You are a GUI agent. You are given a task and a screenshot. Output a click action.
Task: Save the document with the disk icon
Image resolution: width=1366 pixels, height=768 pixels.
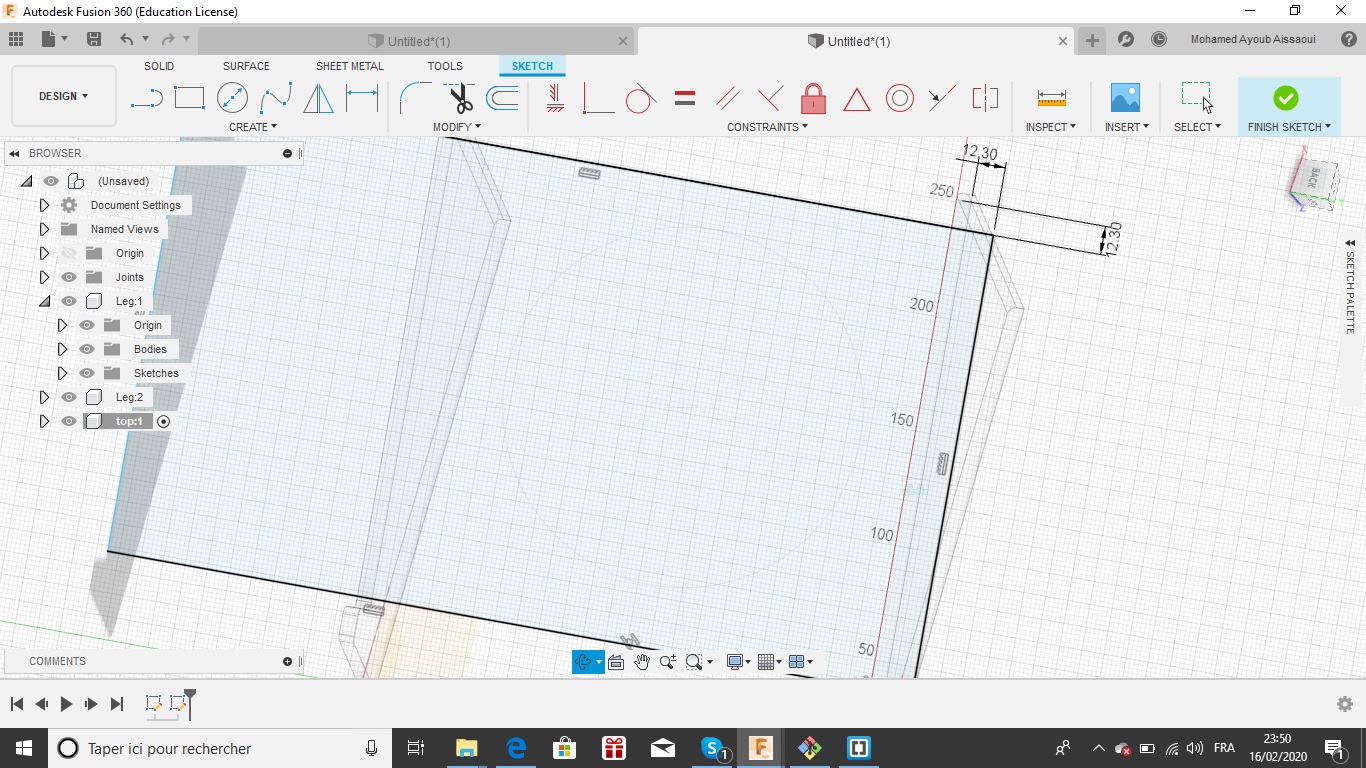[94, 39]
